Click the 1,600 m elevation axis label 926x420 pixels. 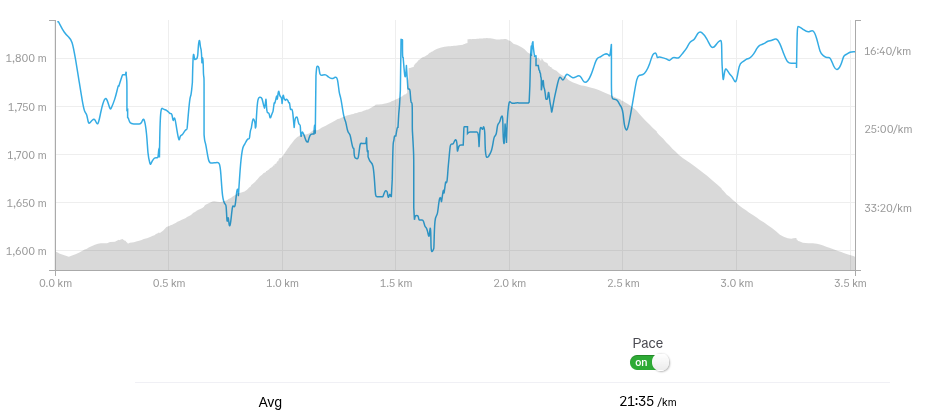point(26,251)
